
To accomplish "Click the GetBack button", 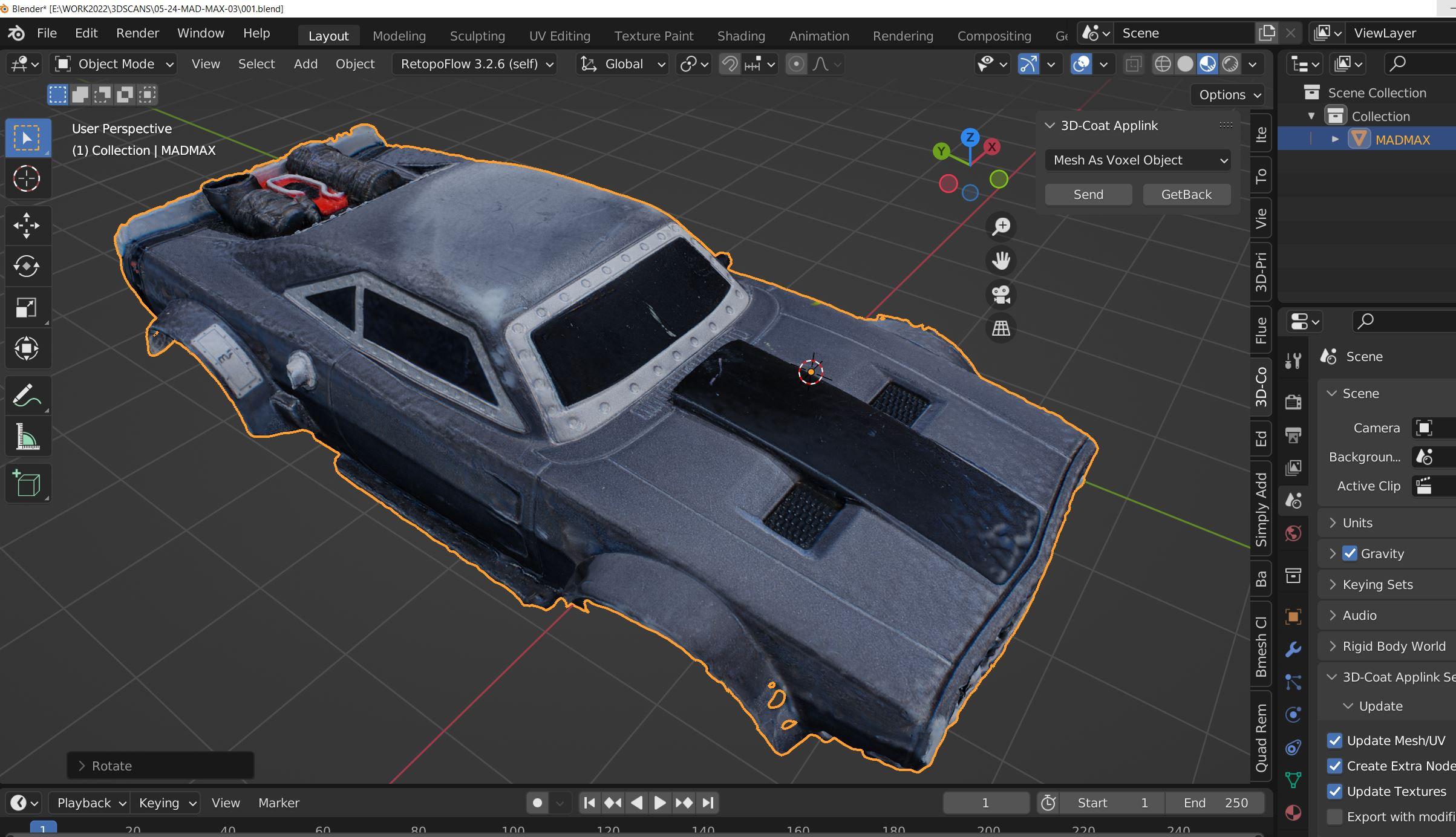I will click(1186, 195).
